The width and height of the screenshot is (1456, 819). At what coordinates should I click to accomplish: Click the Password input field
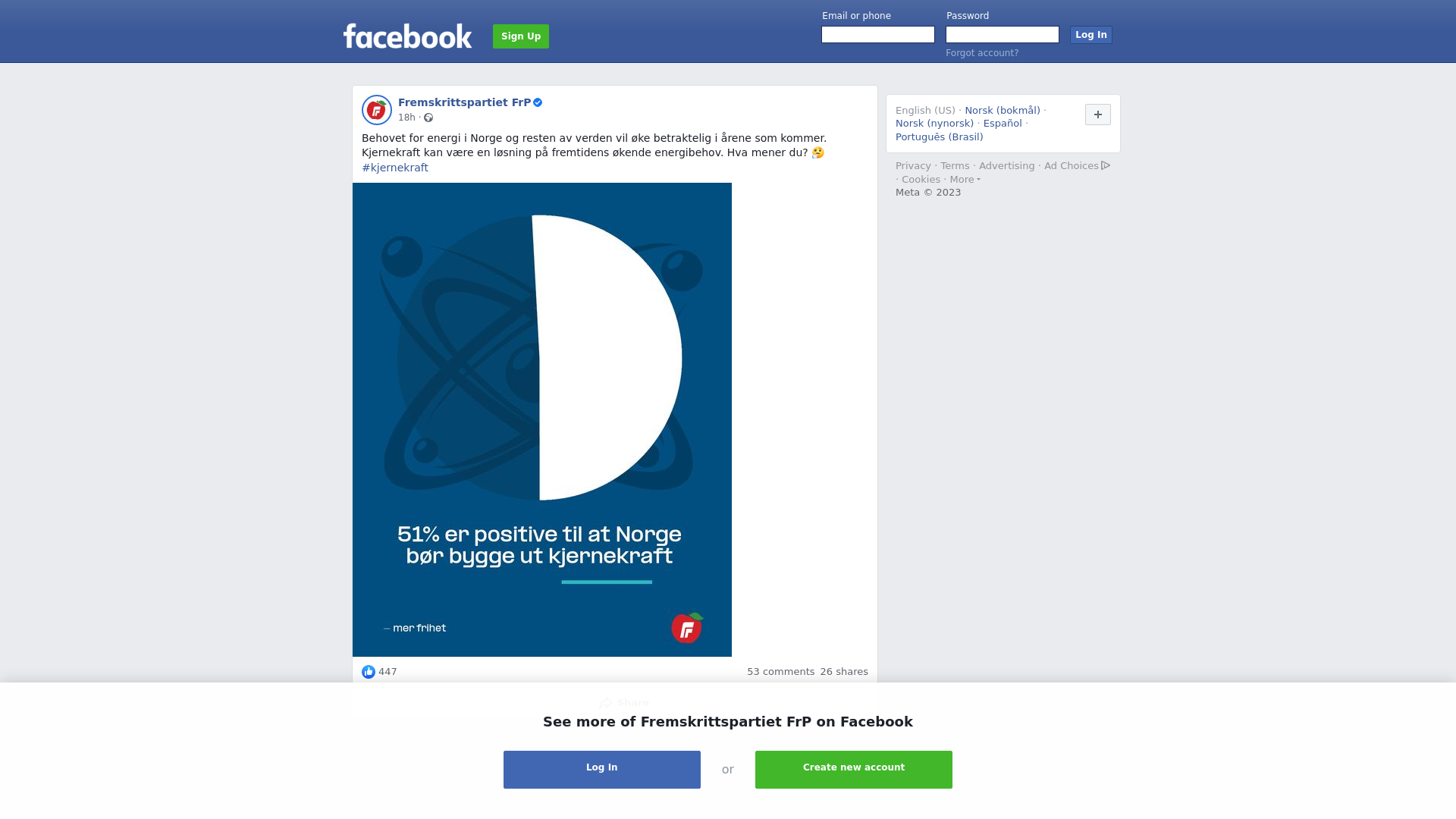coord(1003,35)
